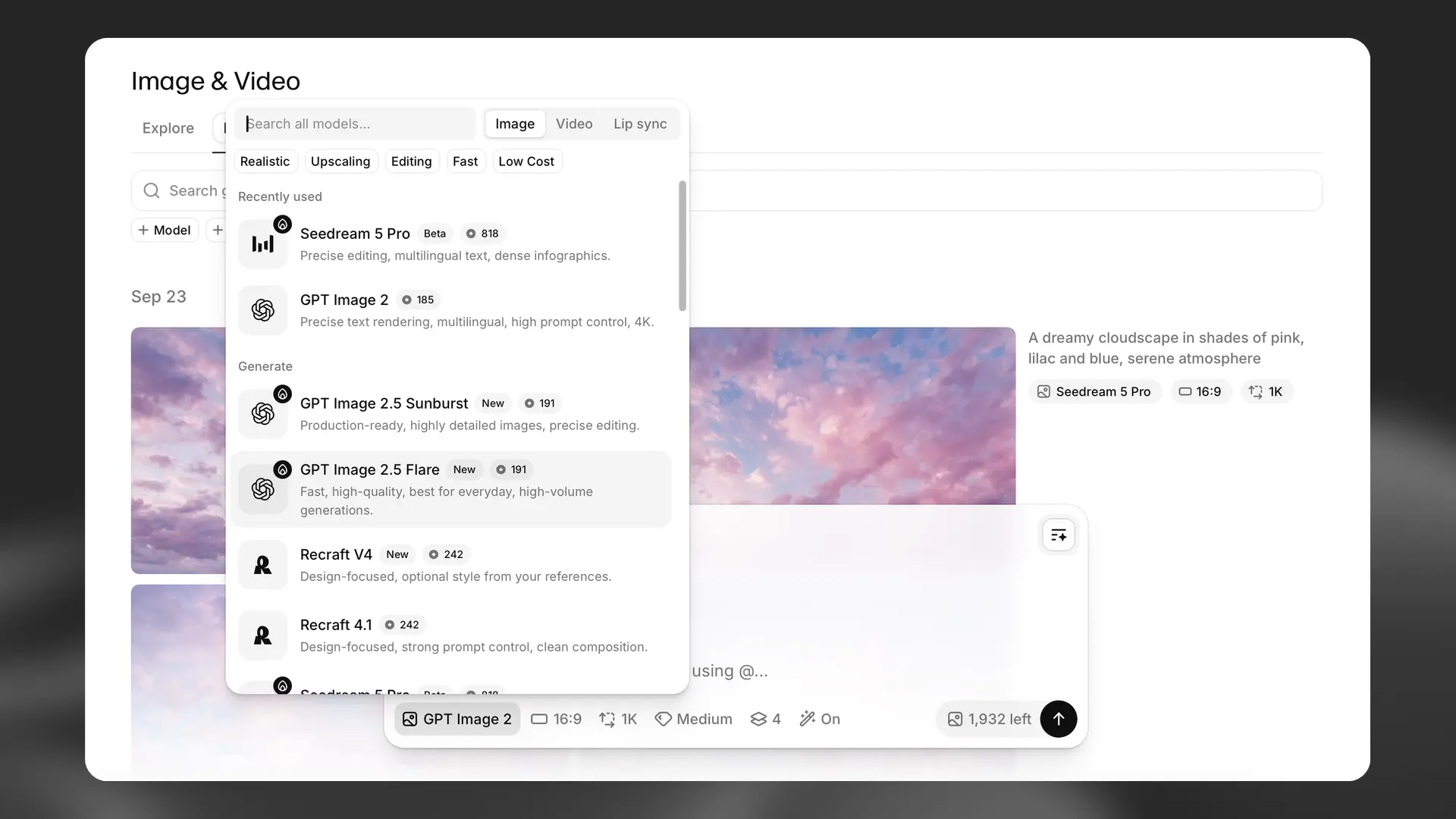The width and height of the screenshot is (1456, 819).
Task: Click the Seedream 5 Pro tag on the cloudscape result
Action: (1094, 391)
